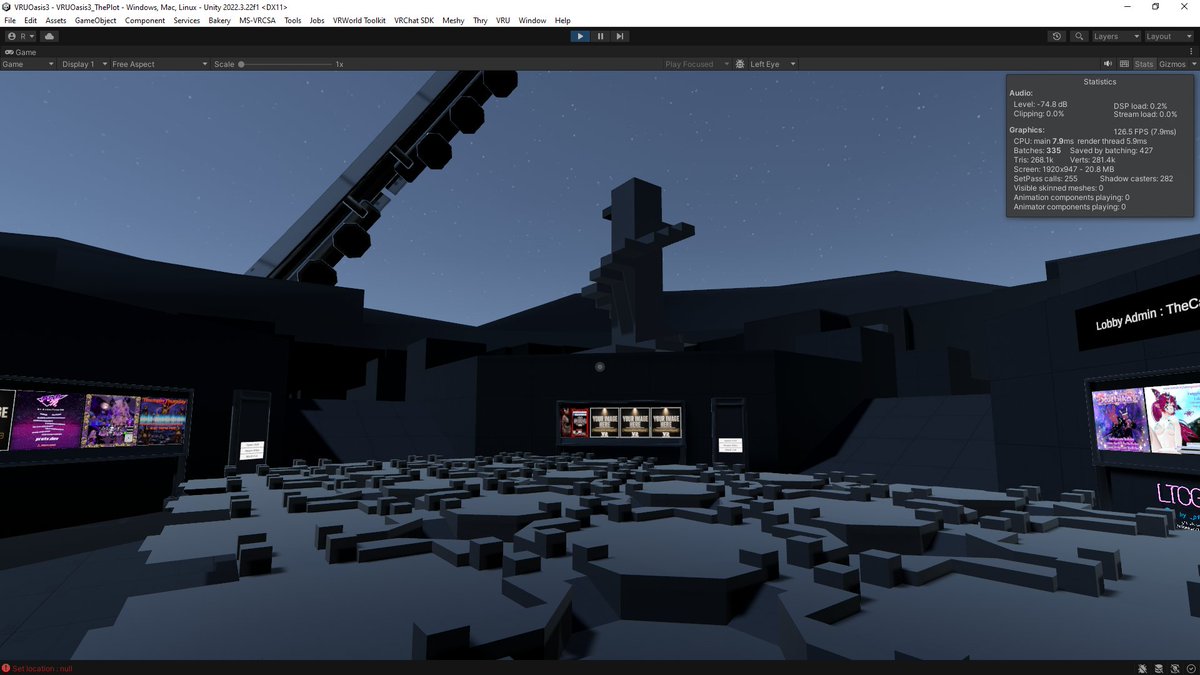Toggle the shortcuts keyboard icon
1200x675 pixels.
point(1122,64)
